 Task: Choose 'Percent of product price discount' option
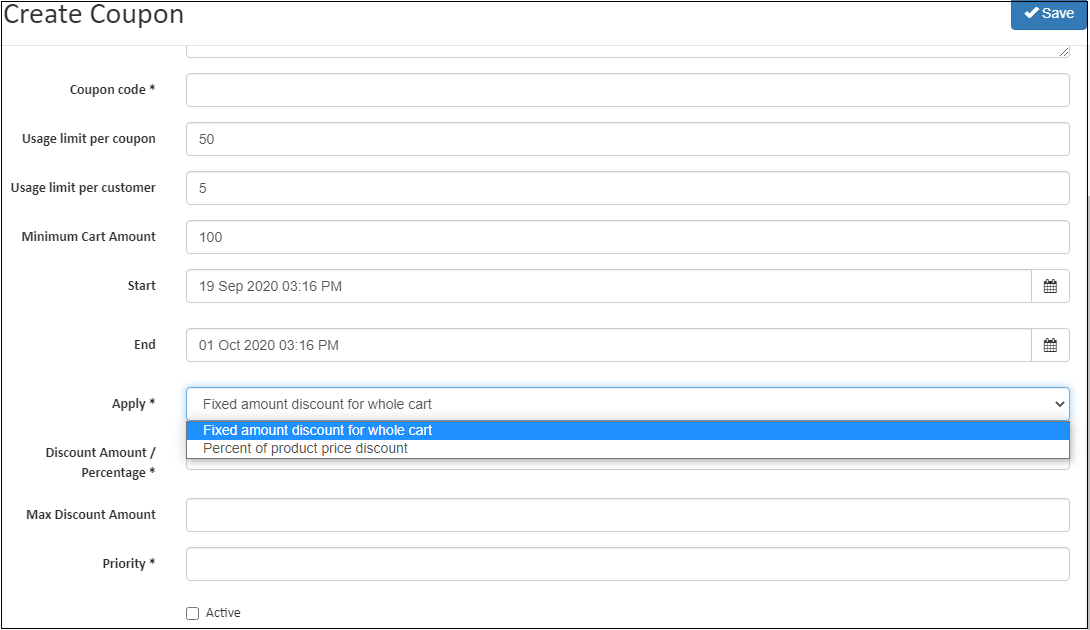click(627, 449)
